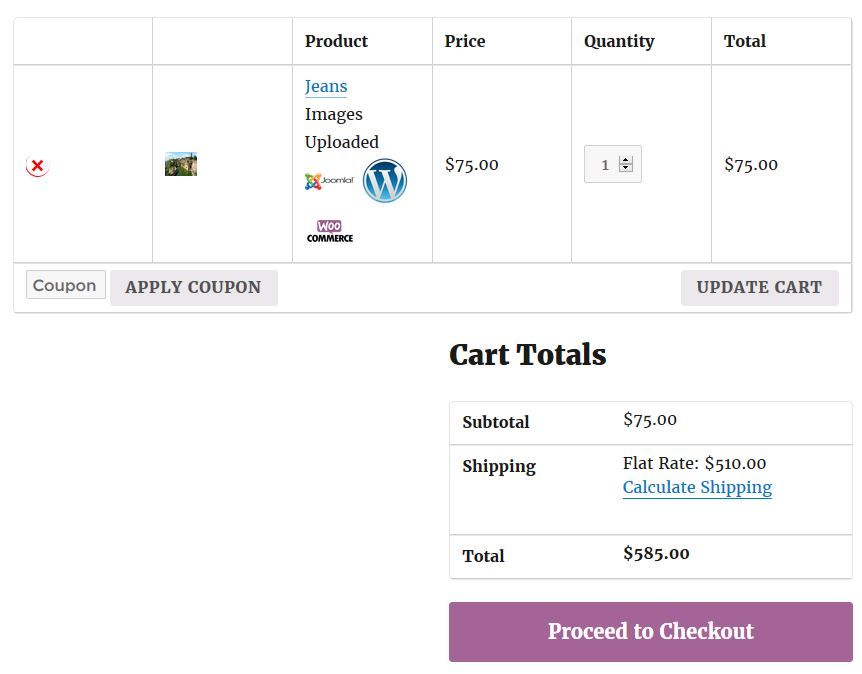Click the WooCommerce uploaded image logo

330,231
